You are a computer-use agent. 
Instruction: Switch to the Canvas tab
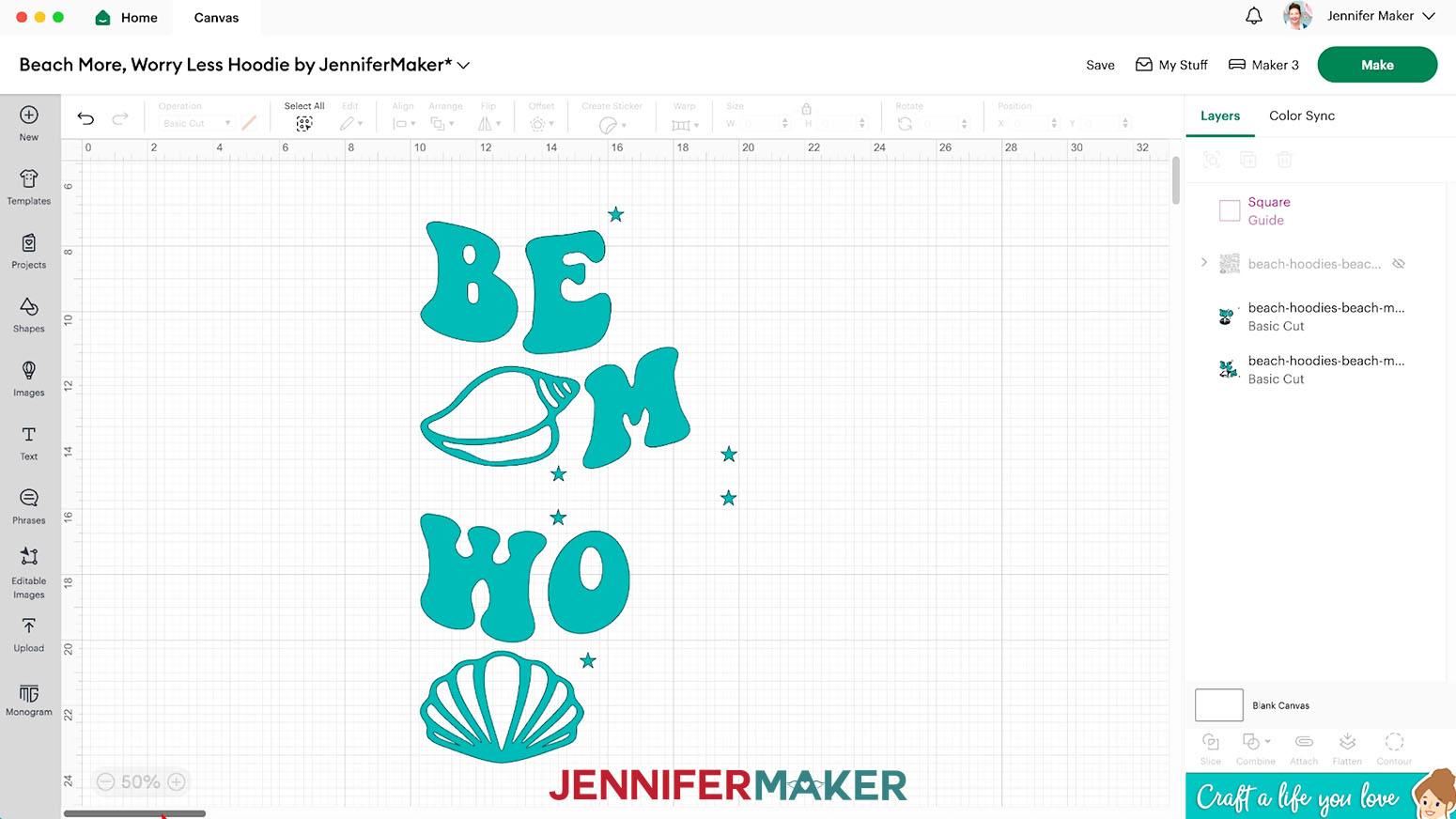216,18
